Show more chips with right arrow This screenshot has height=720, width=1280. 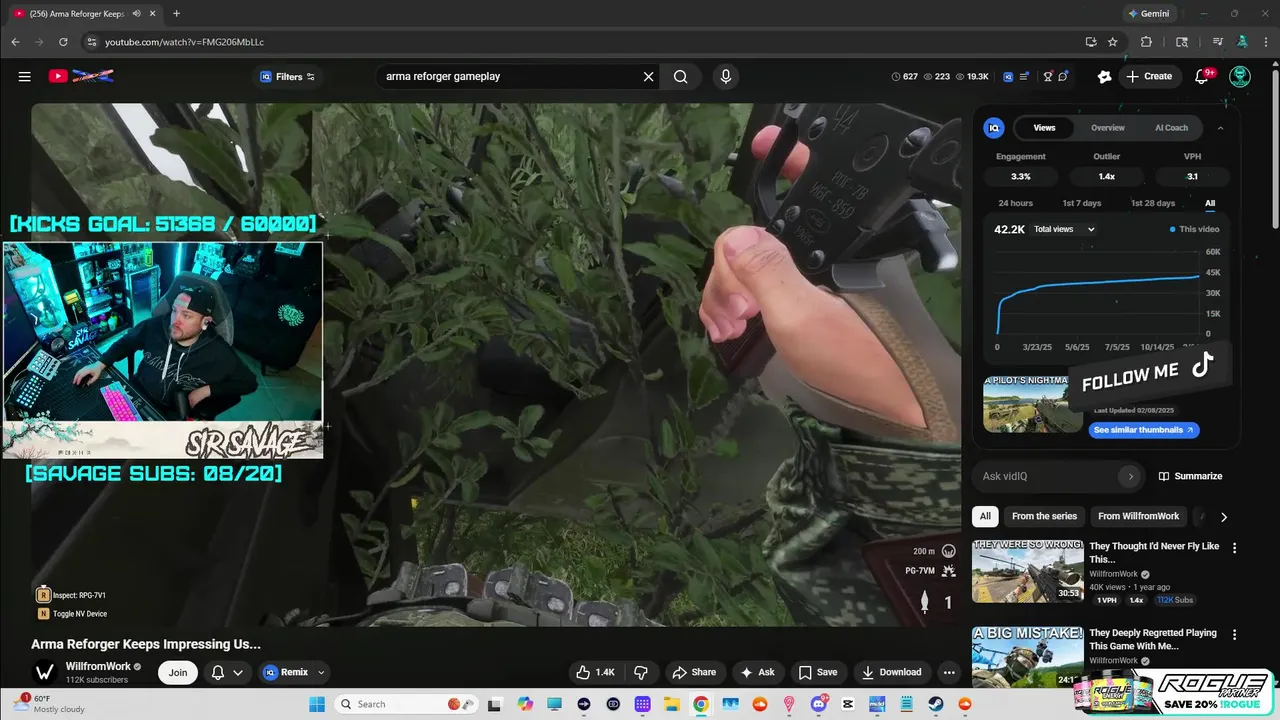(1223, 517)
